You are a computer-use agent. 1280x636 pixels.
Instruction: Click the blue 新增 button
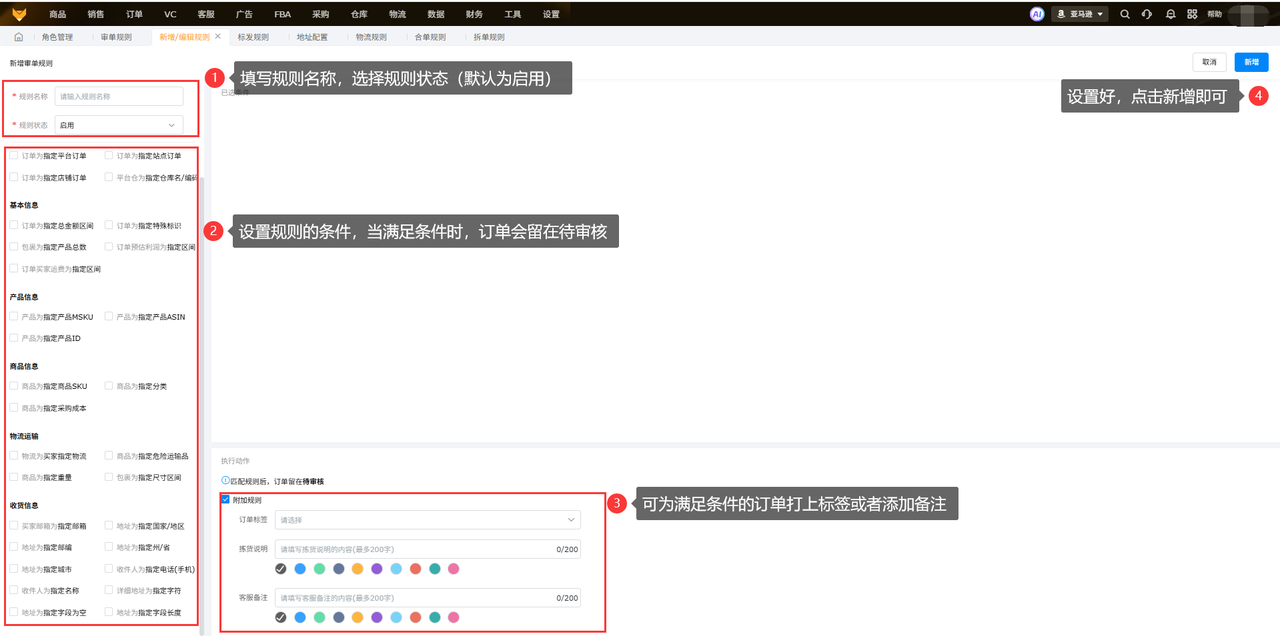(x=1251, y=62)
